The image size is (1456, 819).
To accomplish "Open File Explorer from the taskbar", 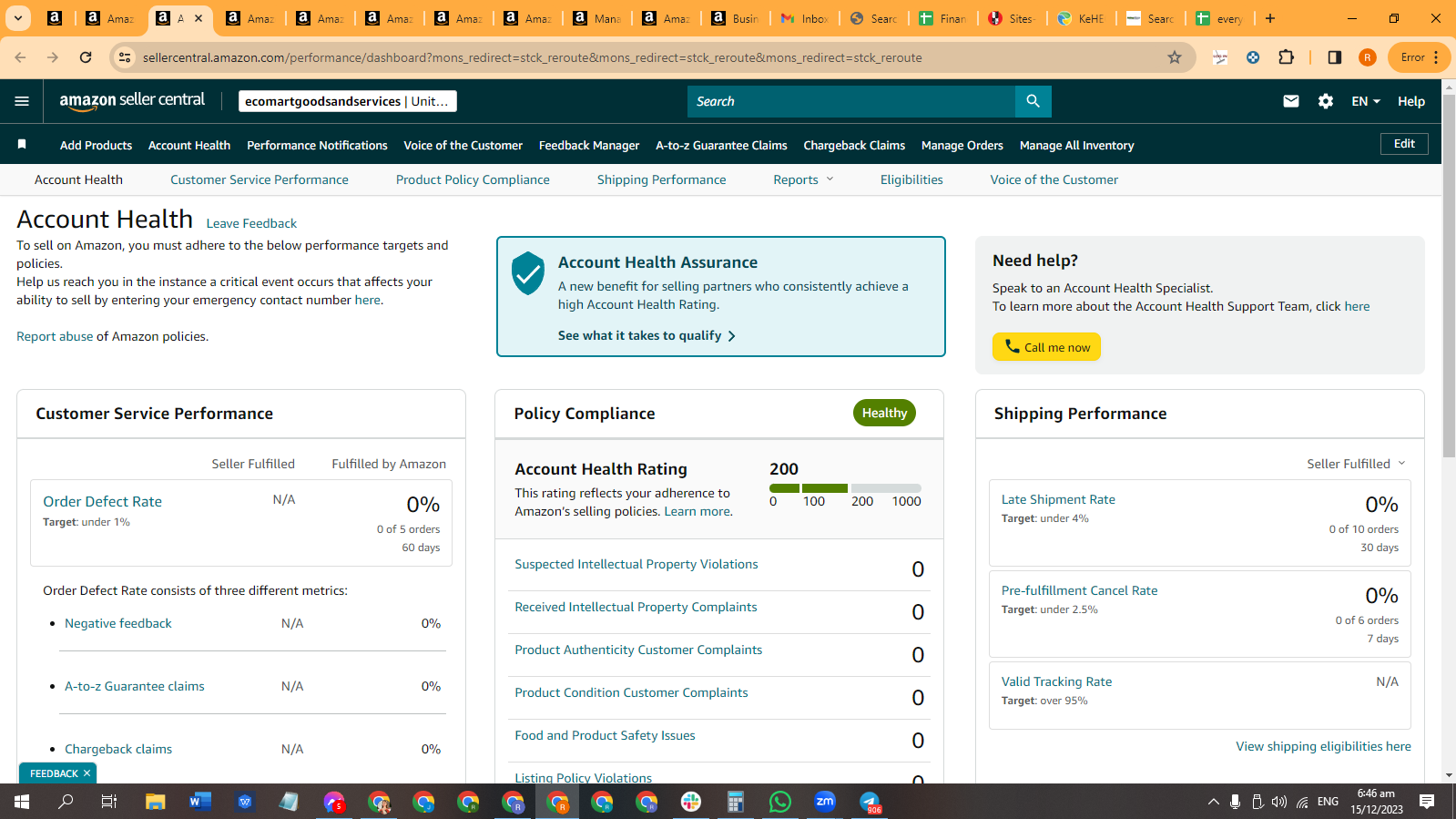I will tap(156, 802).
